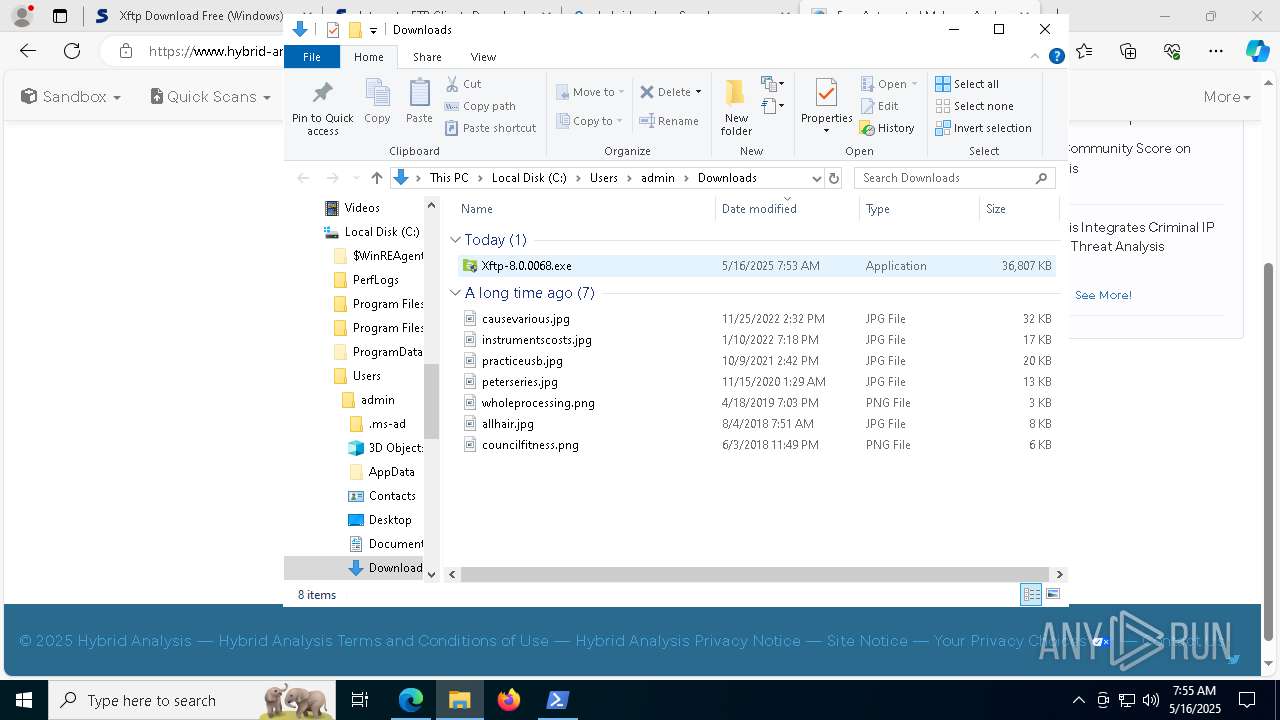Open Firefox from taskbar

tap(509, 700)
